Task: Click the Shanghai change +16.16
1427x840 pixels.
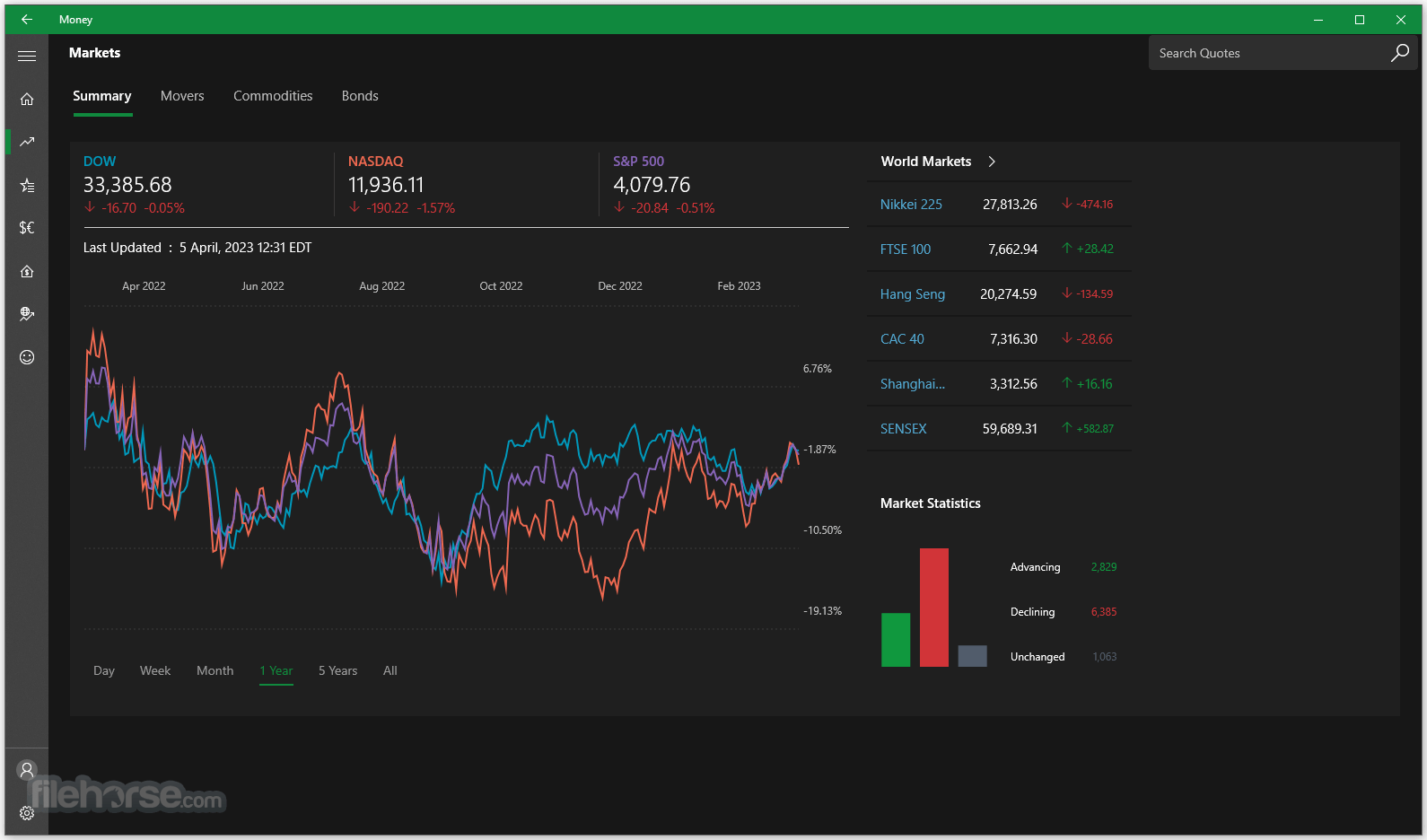Action: tap(1095, 384)
